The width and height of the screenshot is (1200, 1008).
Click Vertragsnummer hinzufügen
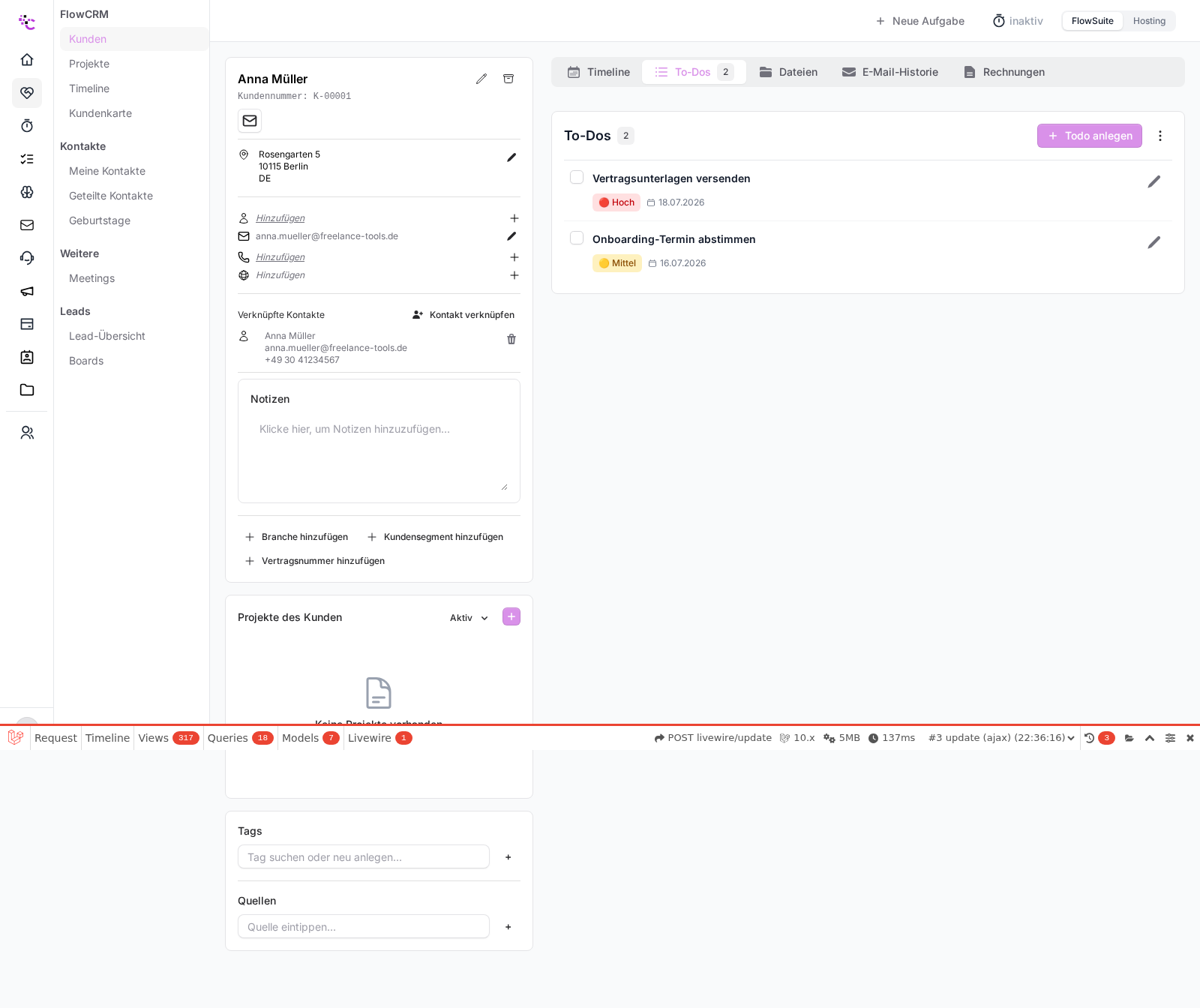click(x=315, y=561)
